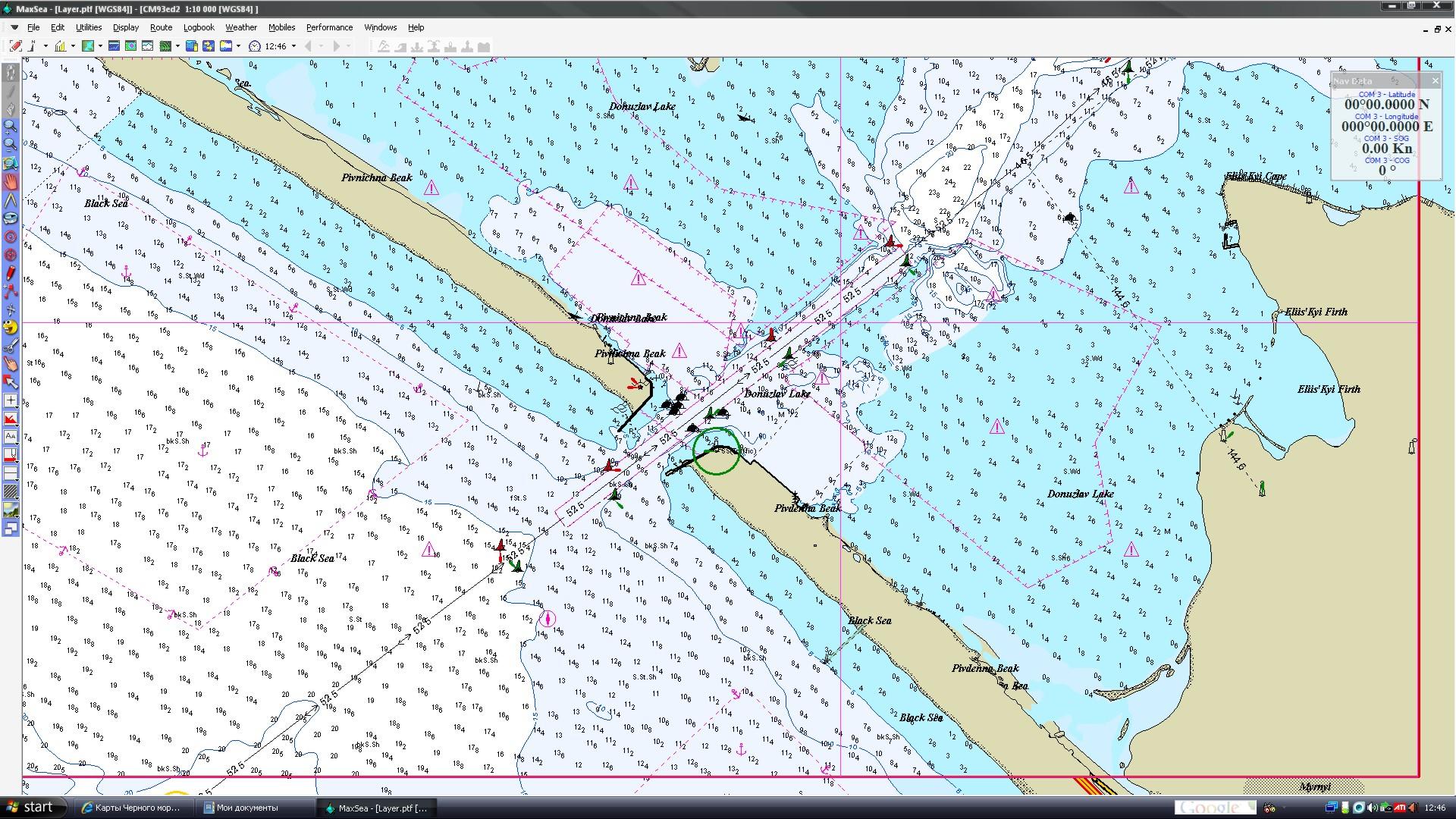
Task: Expand the 12:46 time dropdown arrow
Action: [294, 46]
